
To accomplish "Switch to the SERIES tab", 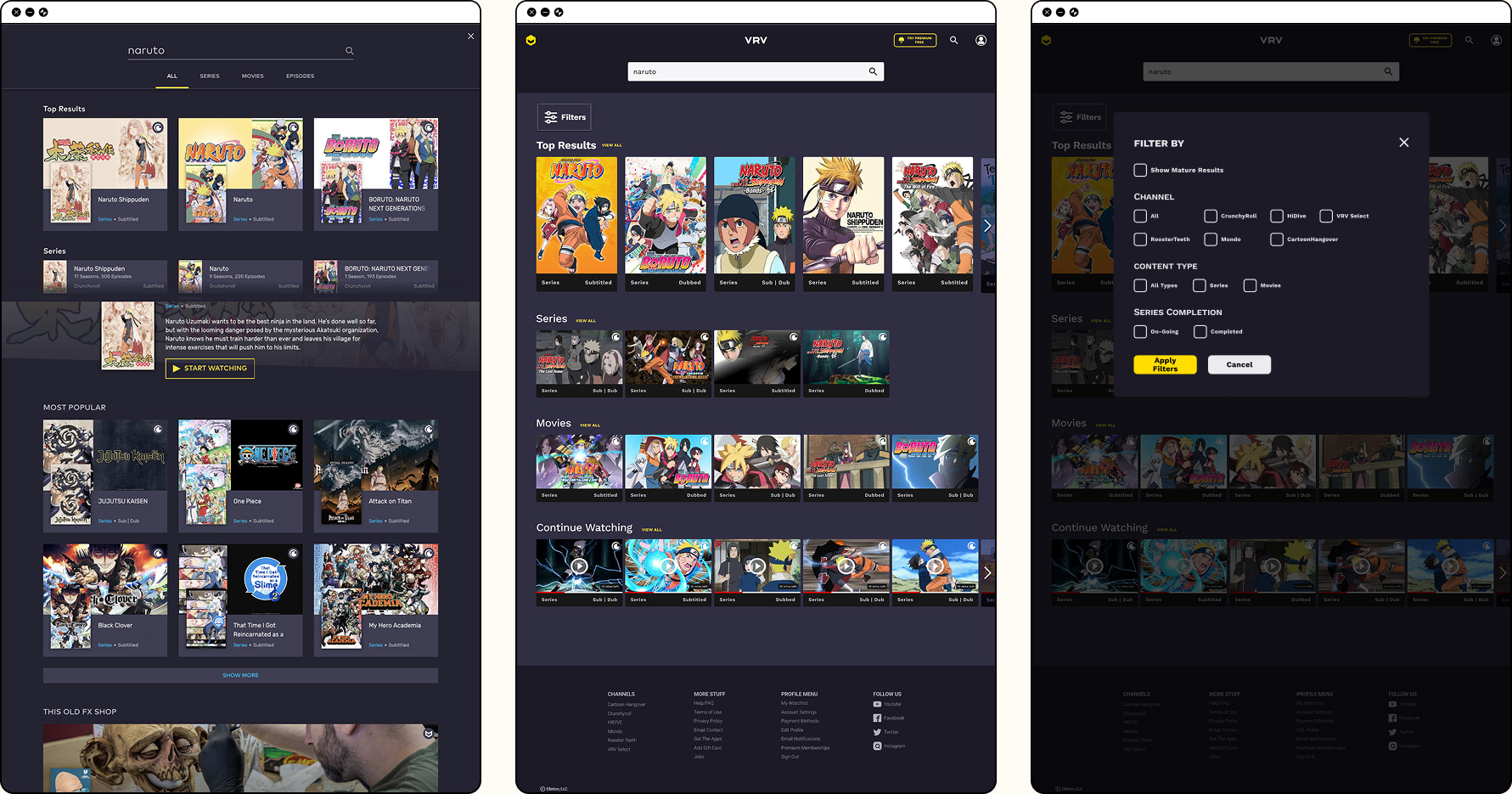I will click(210, 76).
